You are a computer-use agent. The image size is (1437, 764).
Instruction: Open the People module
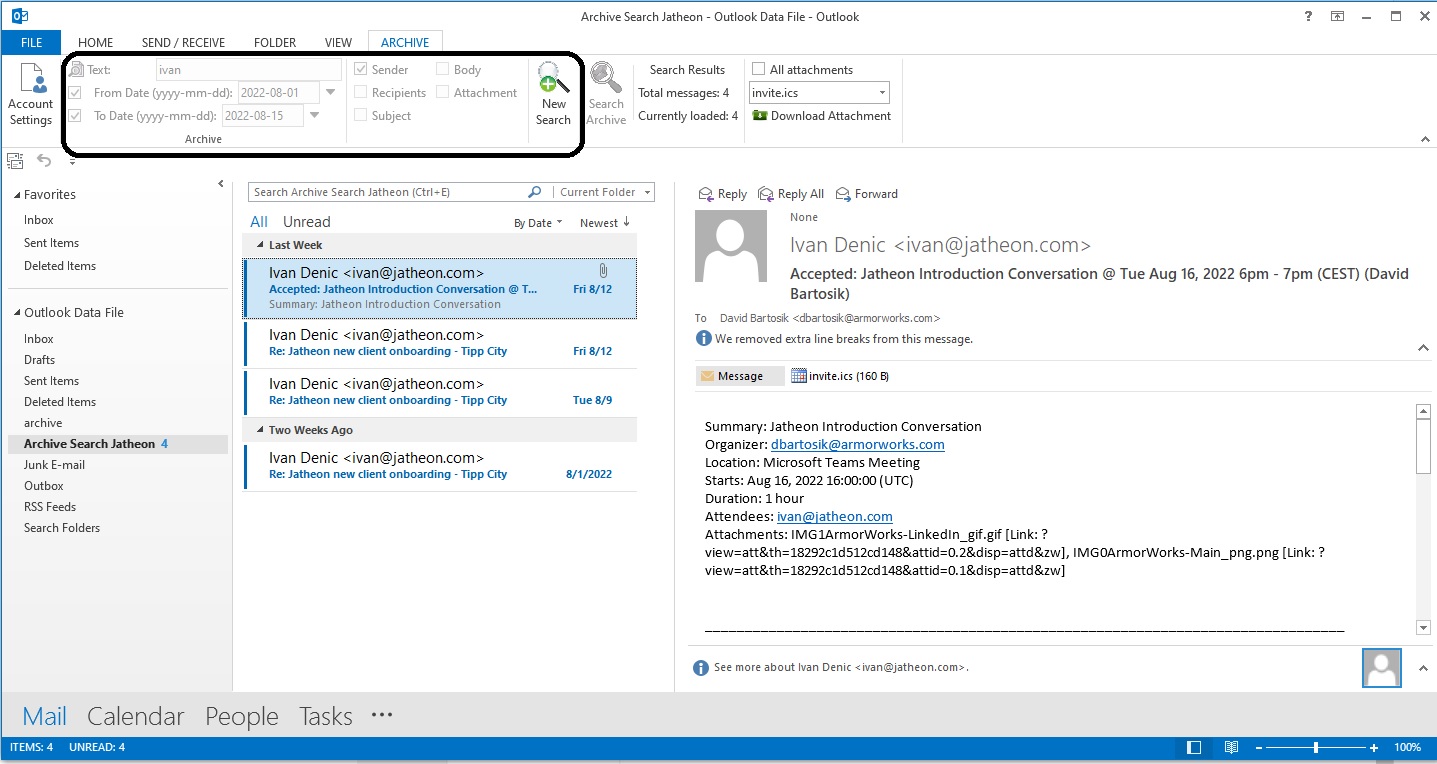(x=242, y=716)
